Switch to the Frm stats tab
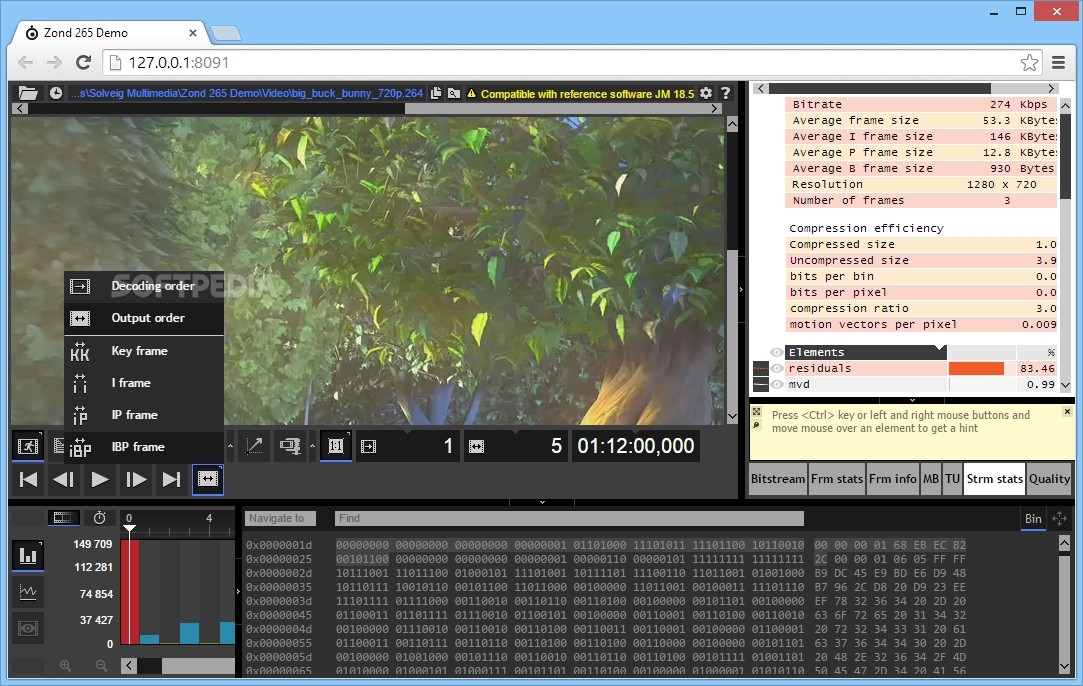Screen dimensions: 1083x686 836,479
